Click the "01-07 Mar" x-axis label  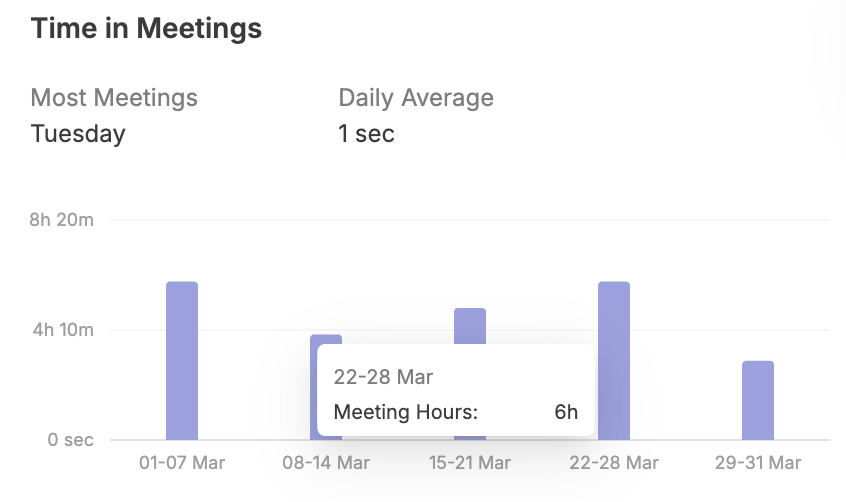182,463
